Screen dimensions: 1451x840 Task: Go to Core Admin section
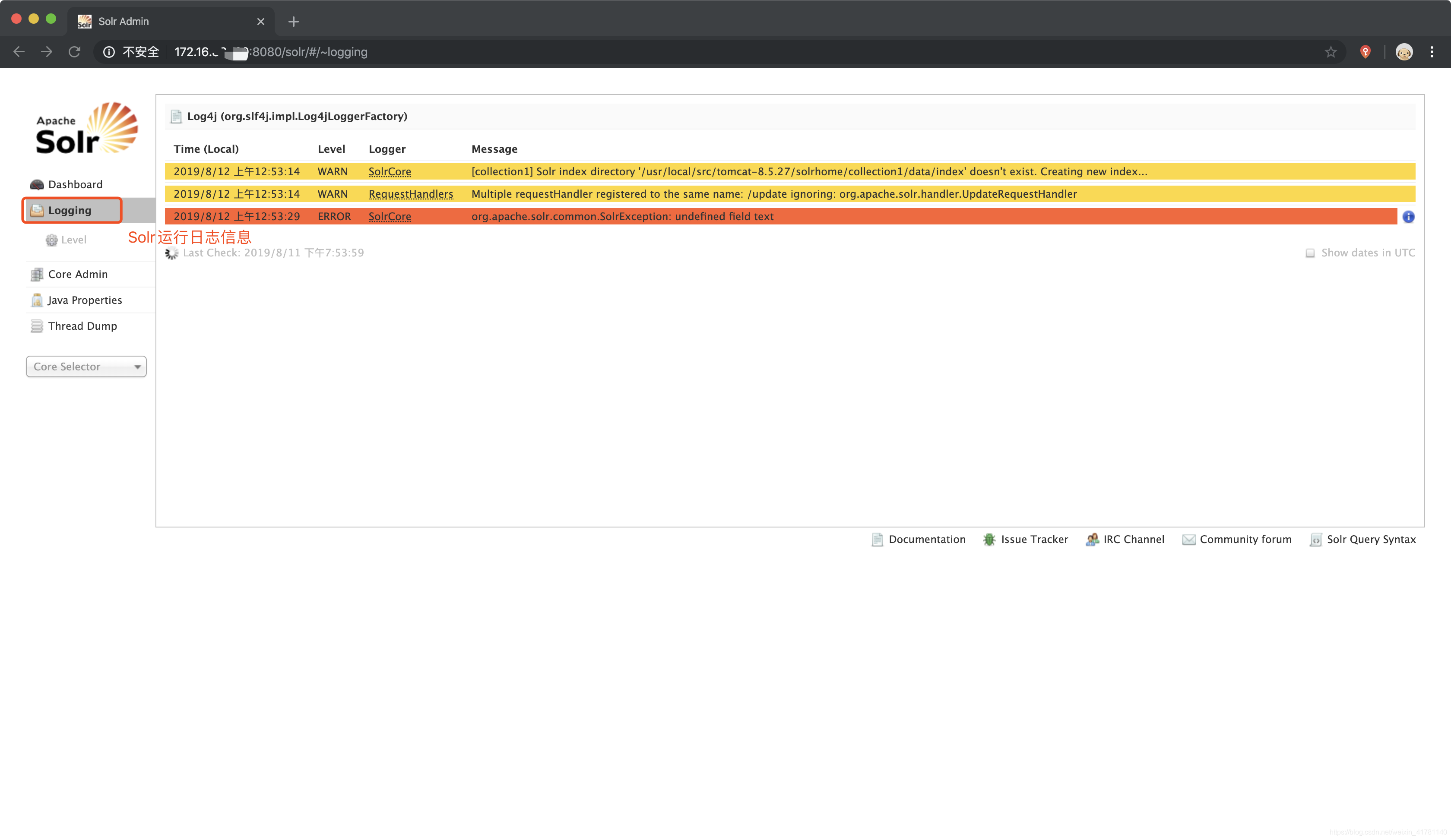[x=78, y=274]
